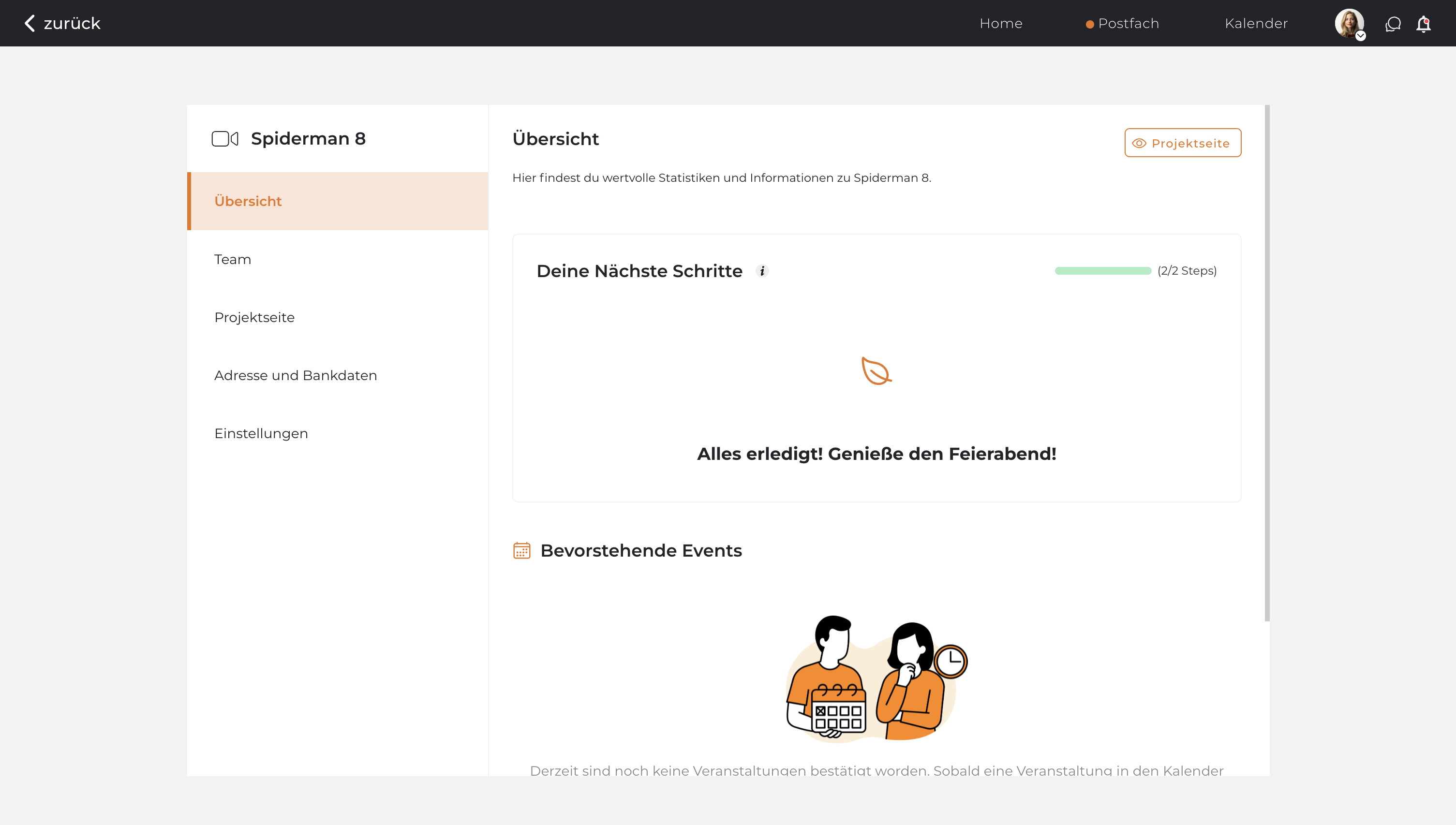This screenshot has height=825, width=1456.
Task: Click the green steps progress bar
Action: 1102,271
